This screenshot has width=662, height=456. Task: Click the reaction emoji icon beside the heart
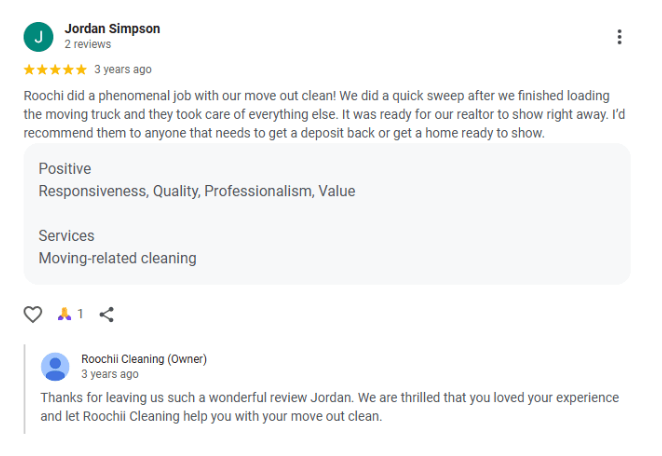click(64, 314)
